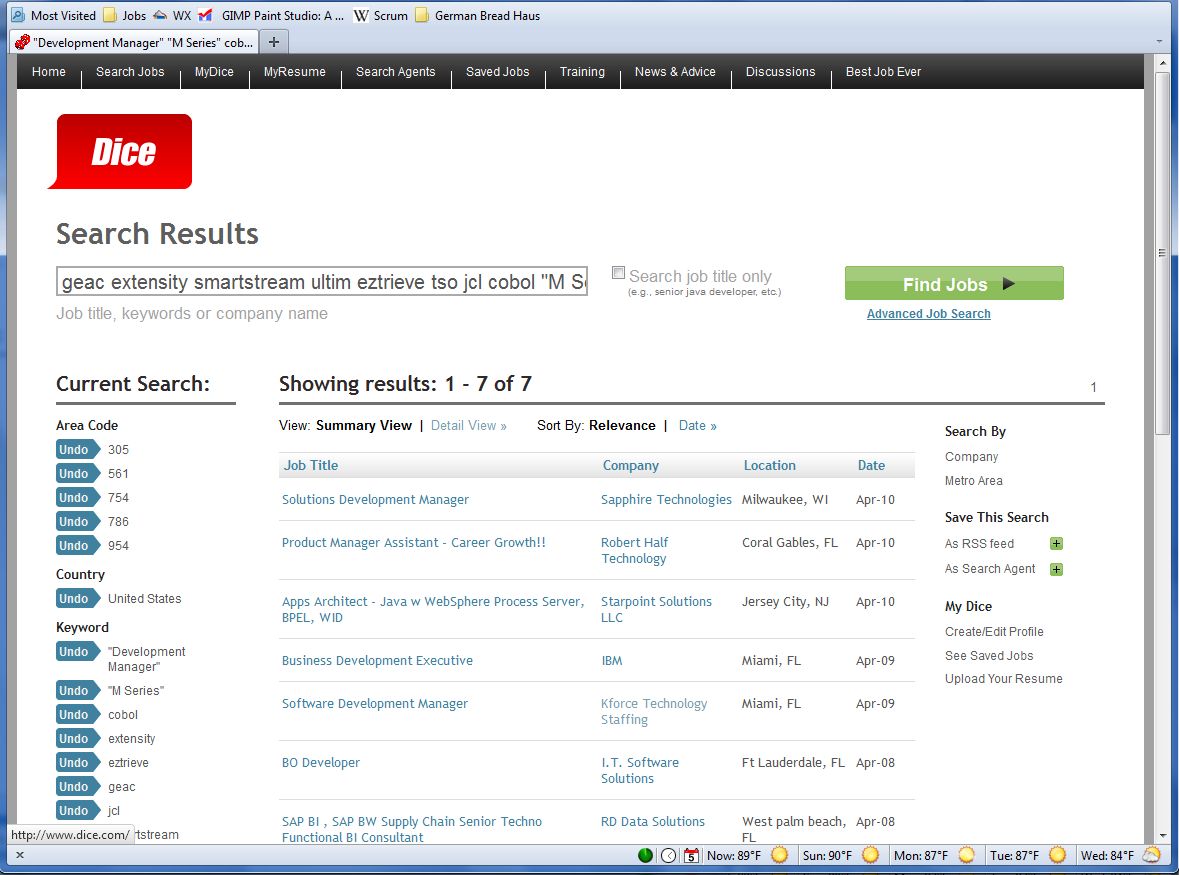Search By Metro Area link

click(974, 481)
